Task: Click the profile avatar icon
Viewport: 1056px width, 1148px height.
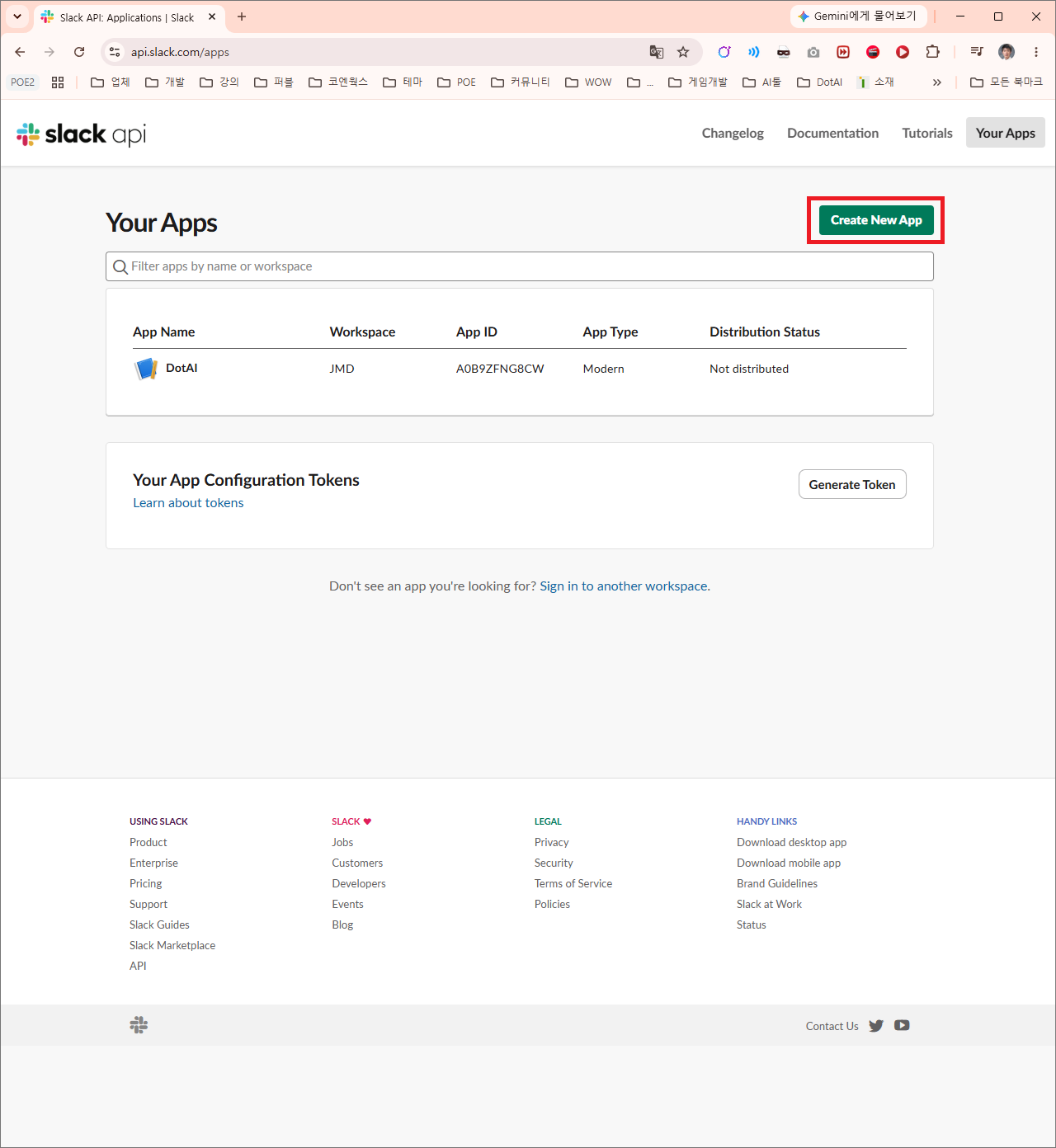Action: 1006,52
